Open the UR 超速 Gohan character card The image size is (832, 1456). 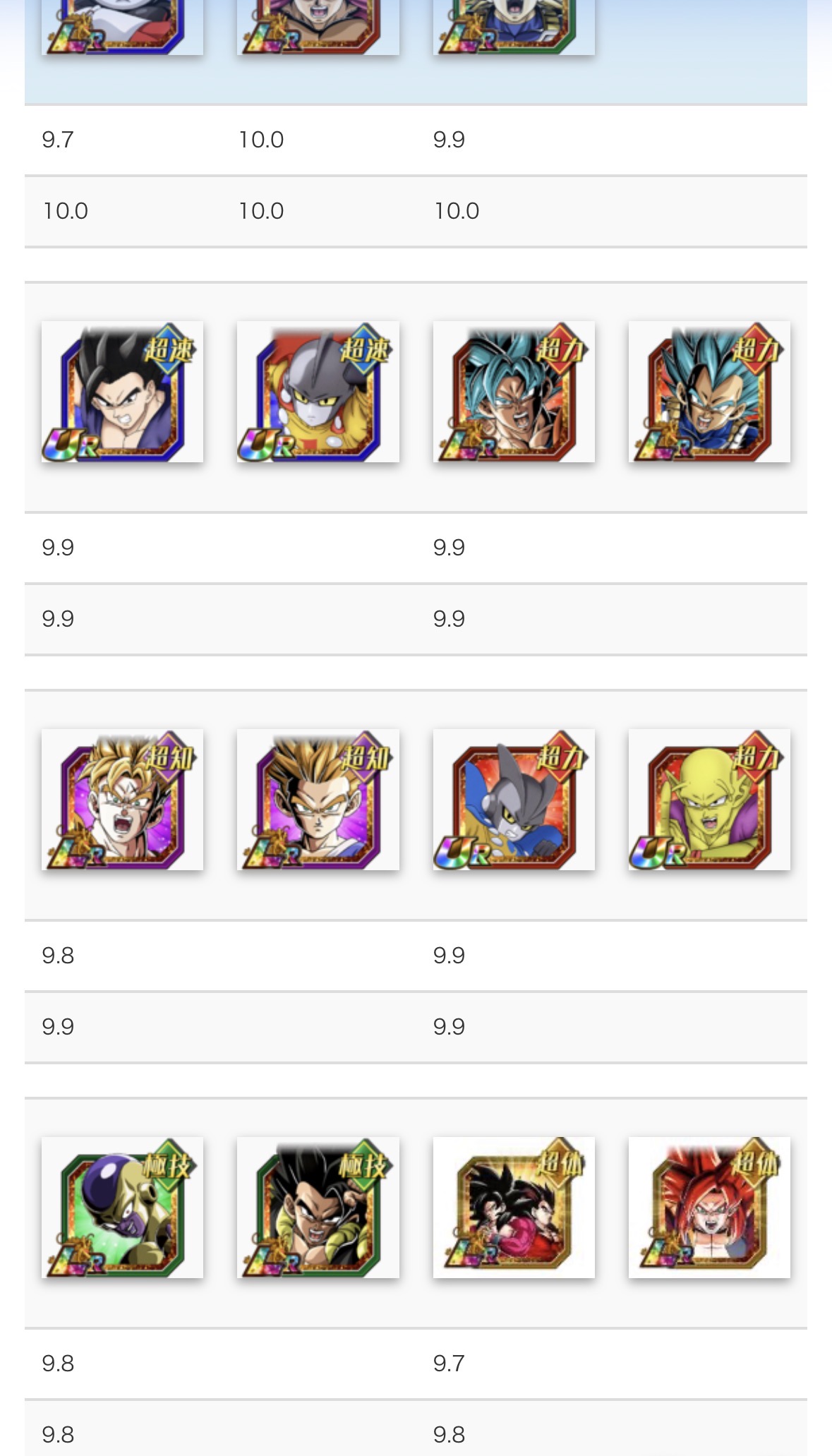coord(122,392)
